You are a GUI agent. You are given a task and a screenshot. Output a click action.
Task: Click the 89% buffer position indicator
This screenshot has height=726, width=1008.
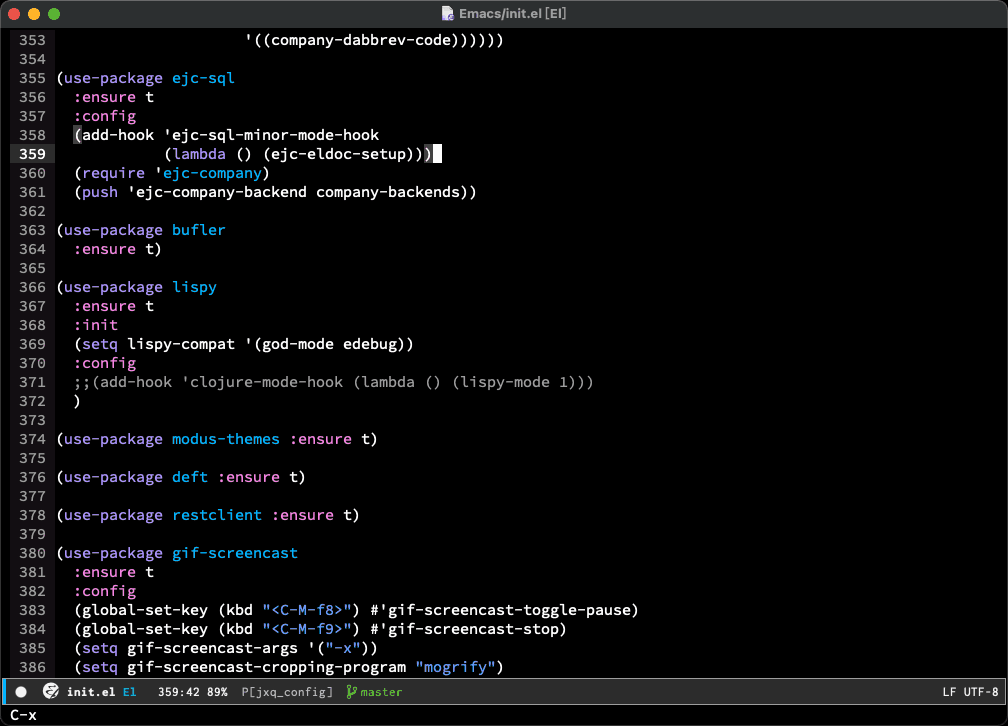click(217, 692)
